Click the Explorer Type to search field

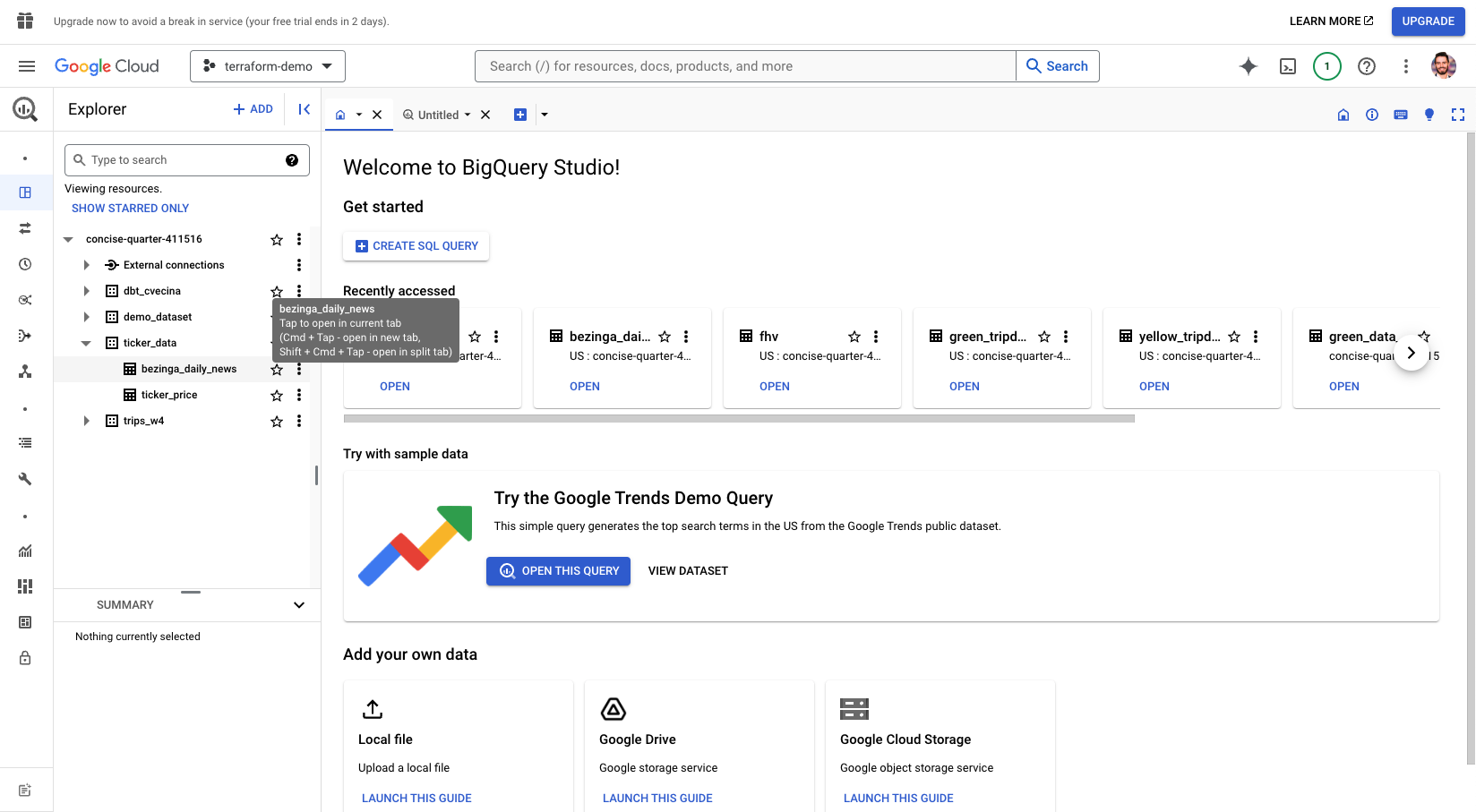click(x=187, y=160)
